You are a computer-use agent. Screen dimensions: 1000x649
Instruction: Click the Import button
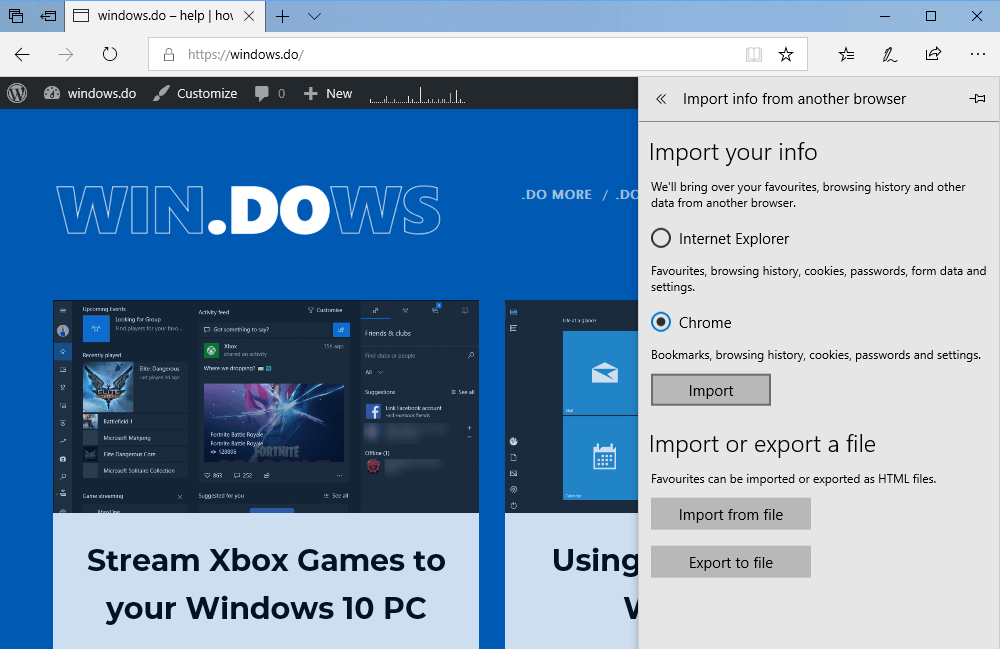pyautogui.click(x=710, y=390)
